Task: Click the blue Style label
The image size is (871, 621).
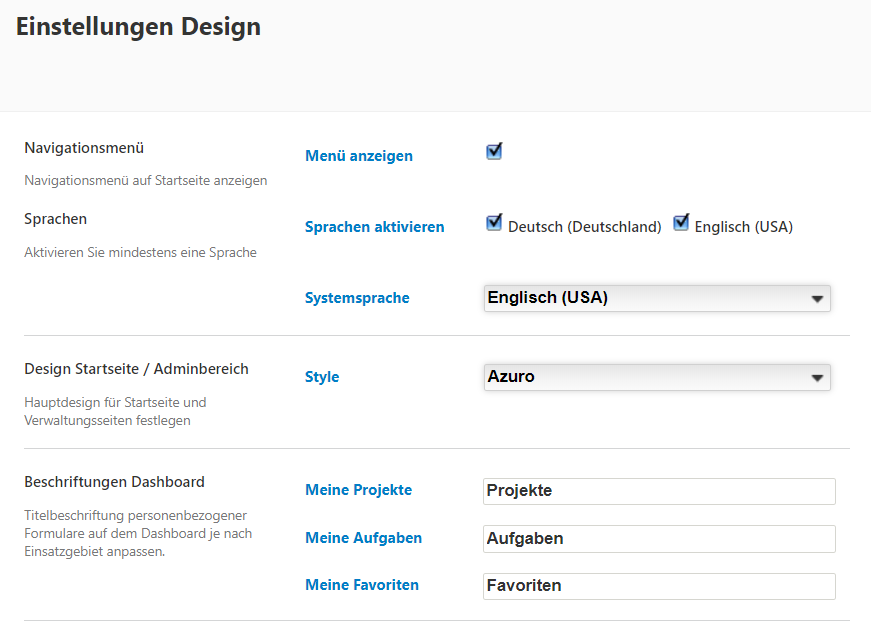Action: pyautogui.click(x=322, y=377)
